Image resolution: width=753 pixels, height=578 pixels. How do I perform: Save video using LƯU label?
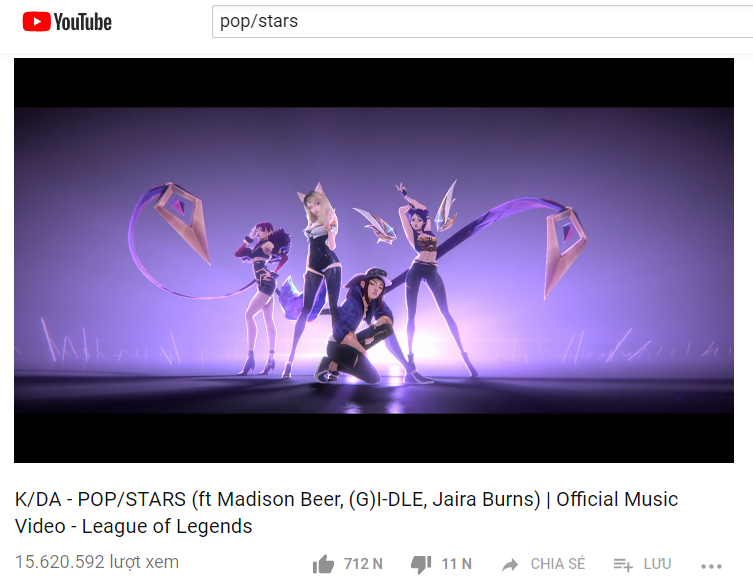coord(657,563)
